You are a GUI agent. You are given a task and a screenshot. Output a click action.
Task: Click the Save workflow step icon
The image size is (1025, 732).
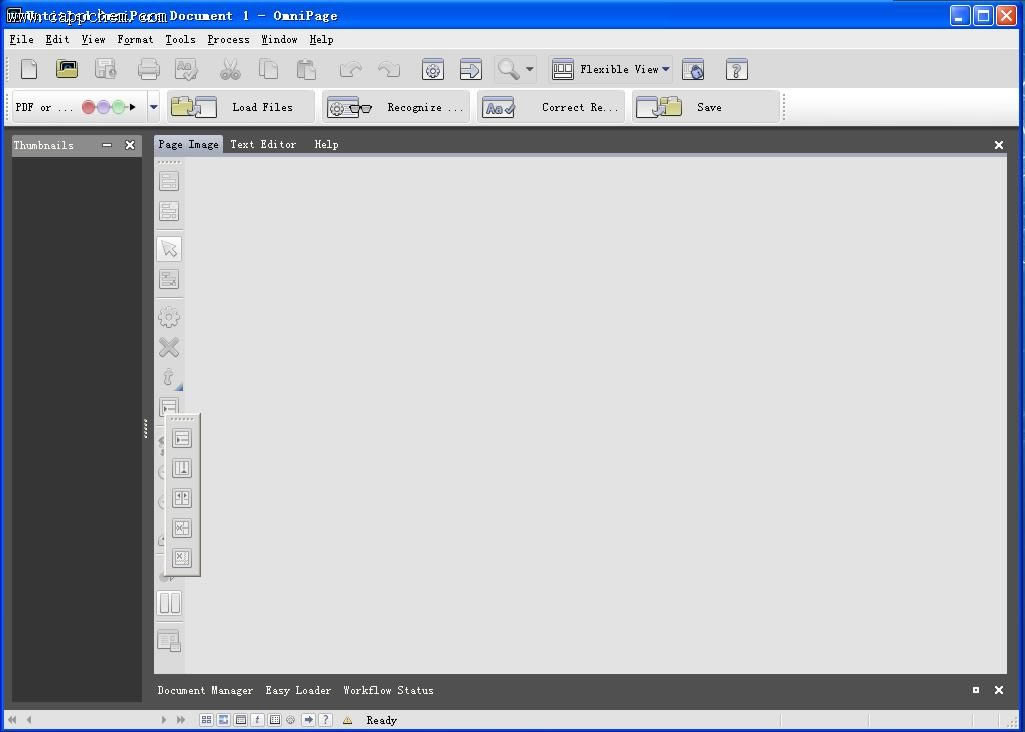[658, 107]
